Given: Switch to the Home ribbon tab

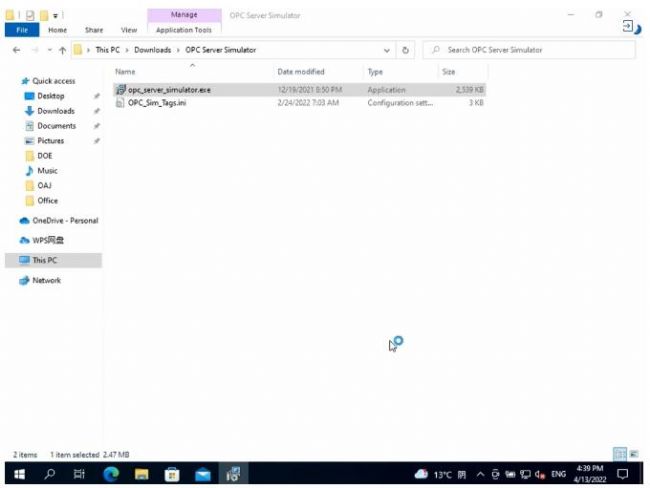Looking at the screenshot, I should (57, 30).
